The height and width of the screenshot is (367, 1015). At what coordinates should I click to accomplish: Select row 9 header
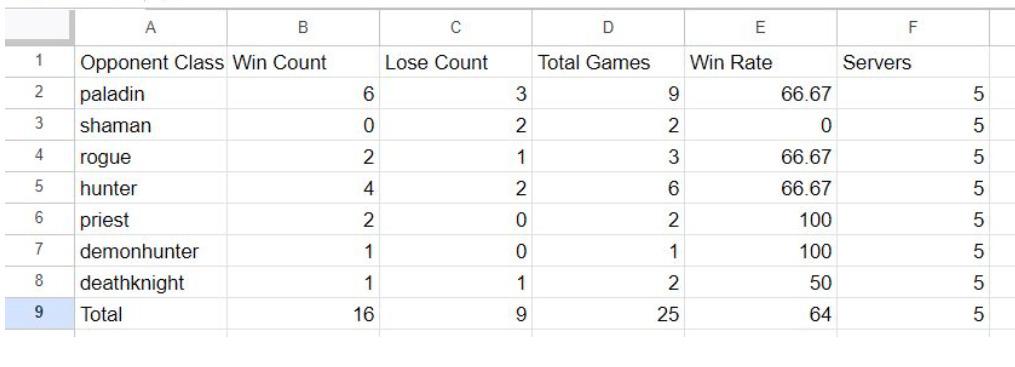(39, 314)
